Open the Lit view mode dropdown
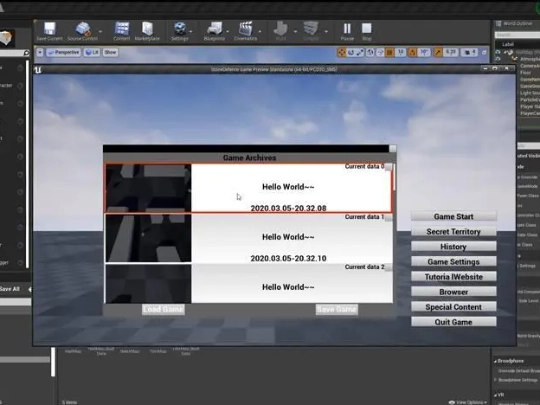This screenshot has width=540, height=405. pos(92,52)
